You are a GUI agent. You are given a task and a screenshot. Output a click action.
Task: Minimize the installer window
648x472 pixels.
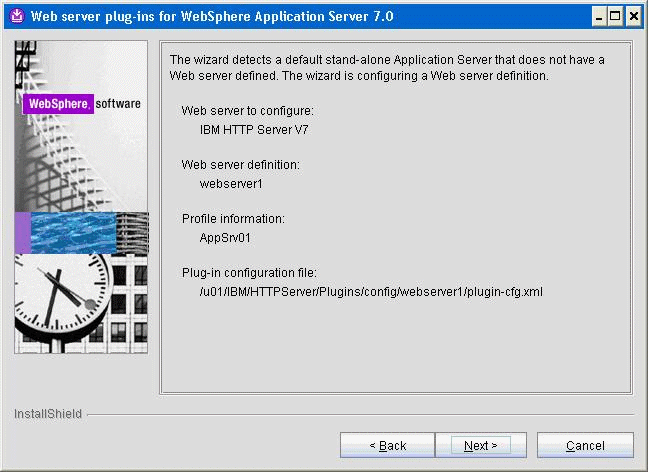[597, 16]
